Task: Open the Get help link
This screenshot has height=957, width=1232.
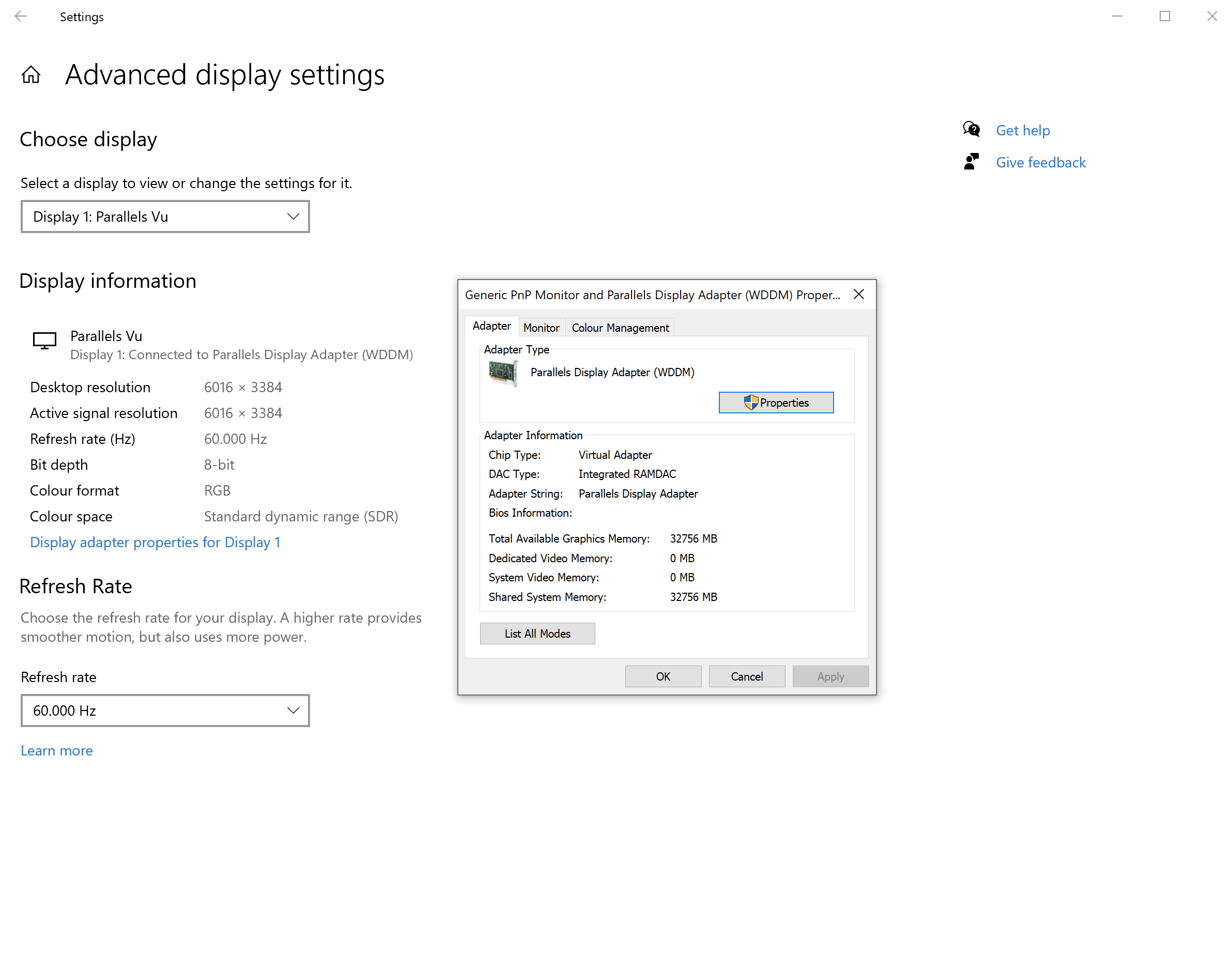Action: click(x=1022, y=130)
